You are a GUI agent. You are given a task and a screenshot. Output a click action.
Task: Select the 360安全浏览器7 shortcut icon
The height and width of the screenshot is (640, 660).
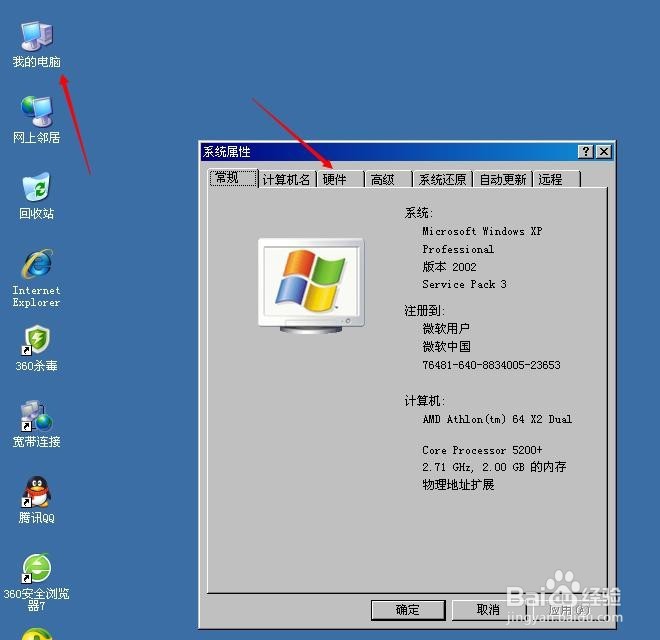(x=37, y=582)
